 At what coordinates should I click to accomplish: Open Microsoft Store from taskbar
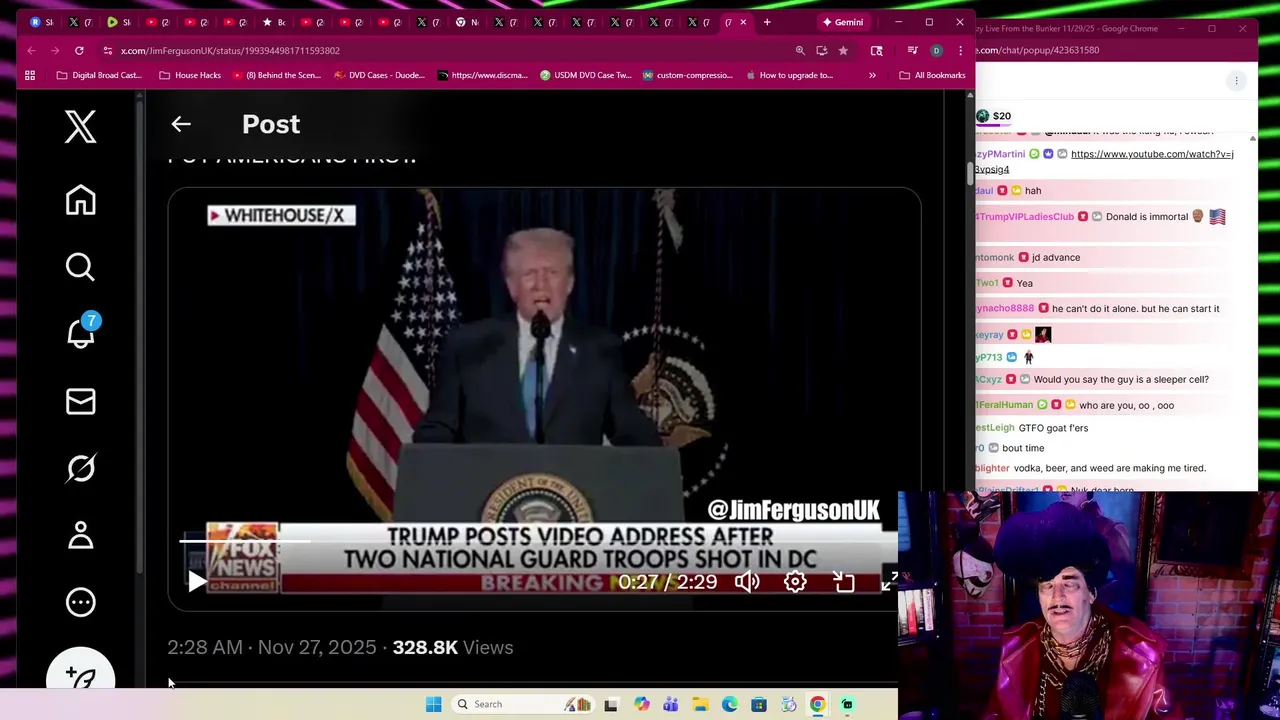[x=759, y=704]
